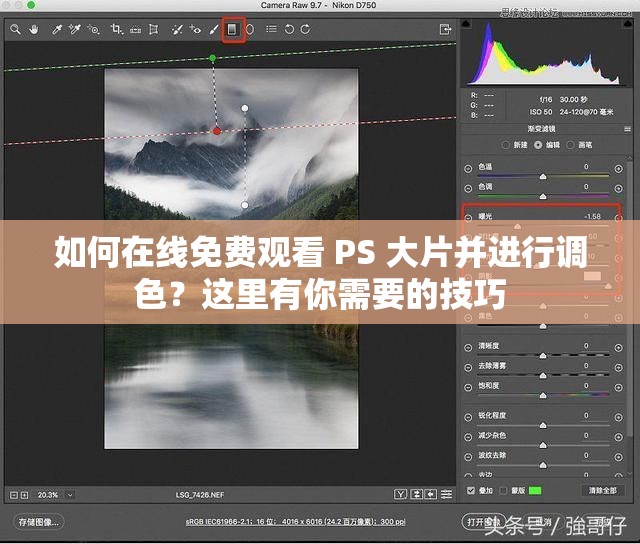
Task: Toggle the 叠加 overlay checkbox
Action: [x=471, y=491]
